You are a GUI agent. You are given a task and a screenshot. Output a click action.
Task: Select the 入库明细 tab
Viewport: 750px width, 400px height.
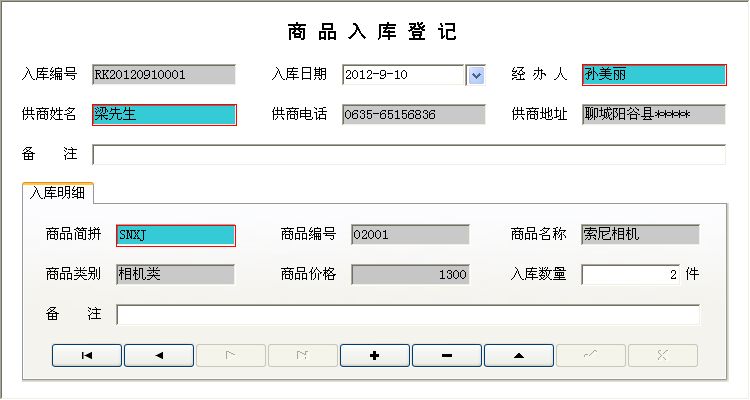click(57, 193)
